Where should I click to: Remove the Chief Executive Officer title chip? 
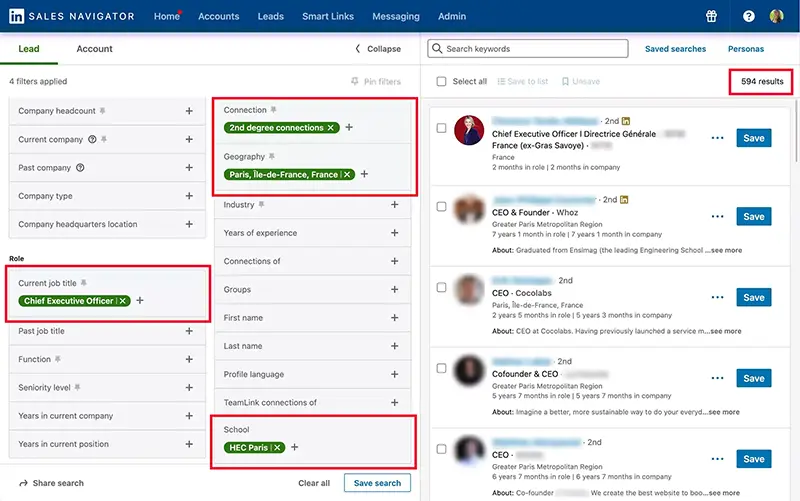pyautogui.click(x=122, y=301)
